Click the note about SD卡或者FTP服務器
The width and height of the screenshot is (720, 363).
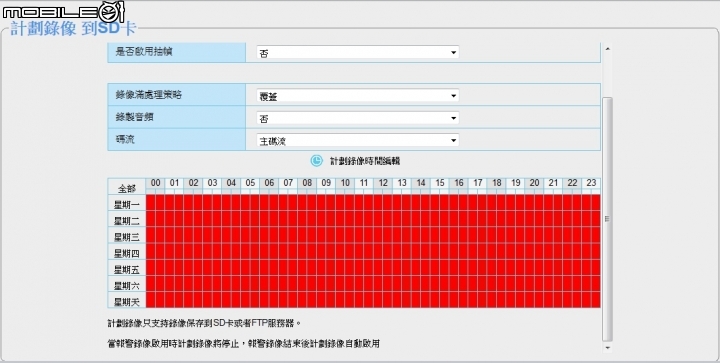[x=204, y=323]
